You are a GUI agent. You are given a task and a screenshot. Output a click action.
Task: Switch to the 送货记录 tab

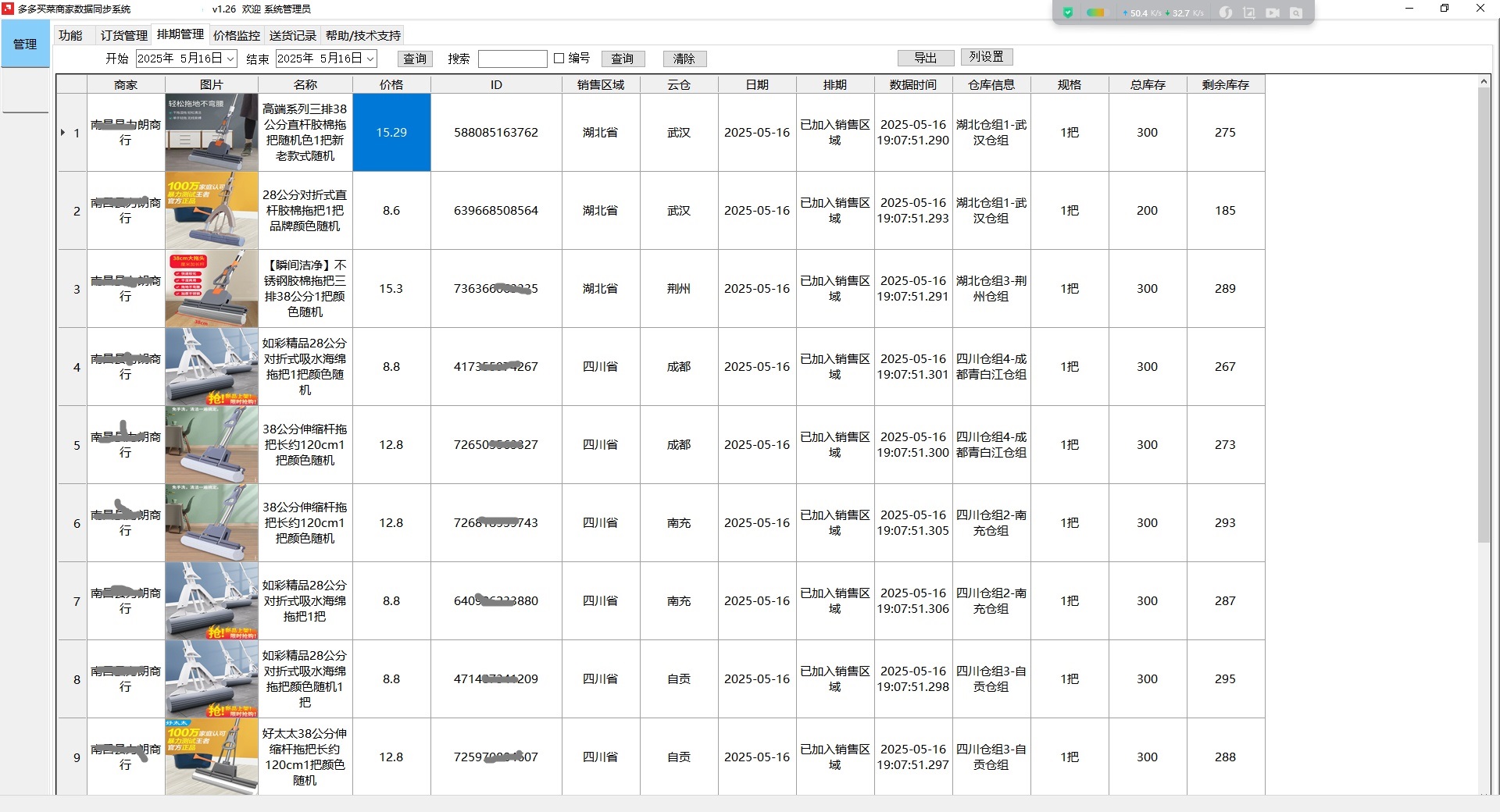[x=293, y=35]
